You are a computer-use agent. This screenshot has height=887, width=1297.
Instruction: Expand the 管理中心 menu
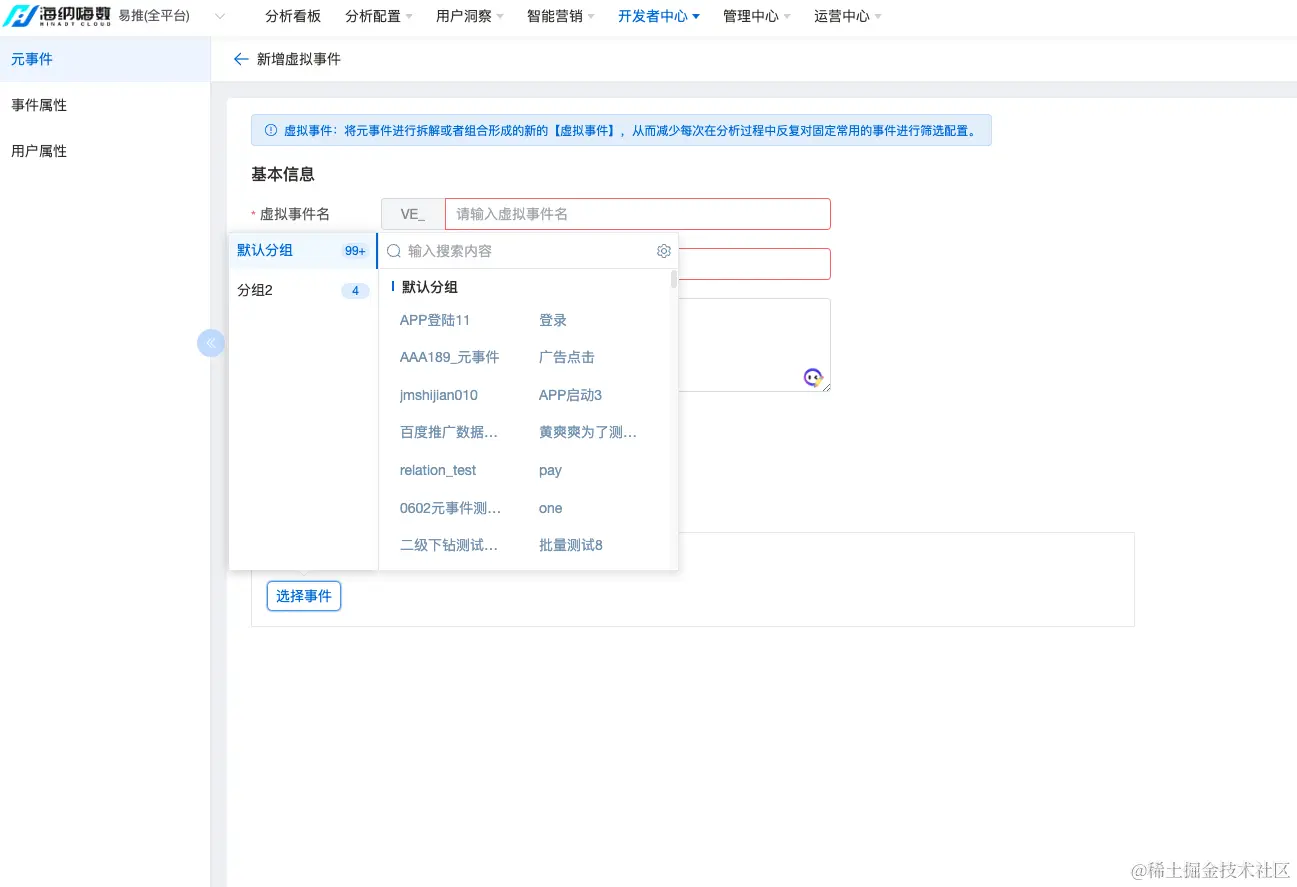756,16
